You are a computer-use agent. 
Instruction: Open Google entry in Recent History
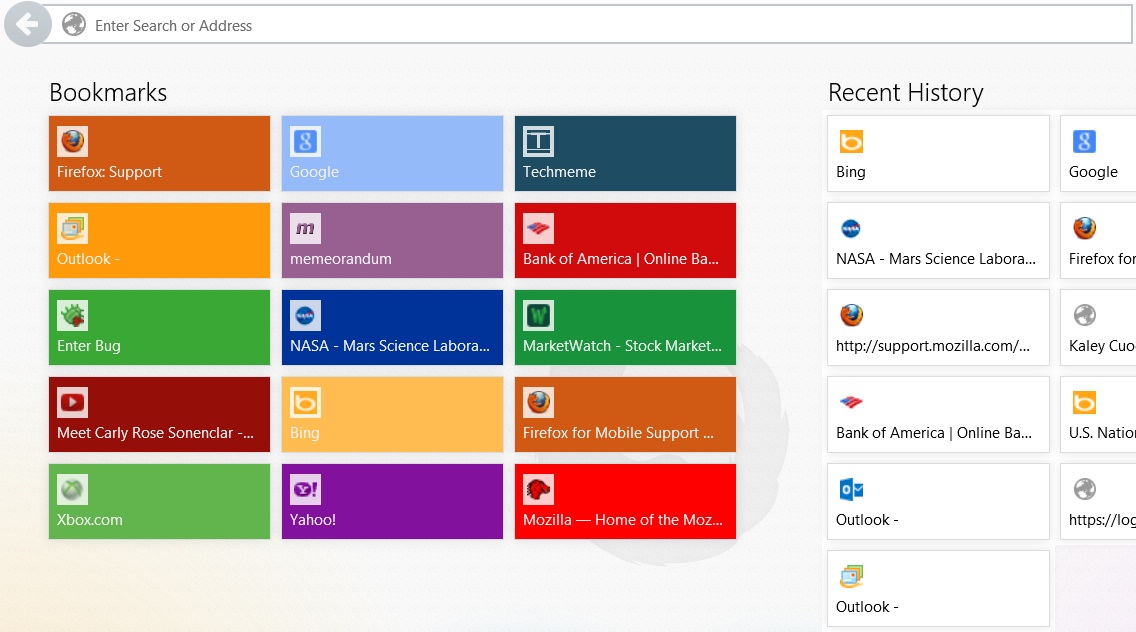1098,153
